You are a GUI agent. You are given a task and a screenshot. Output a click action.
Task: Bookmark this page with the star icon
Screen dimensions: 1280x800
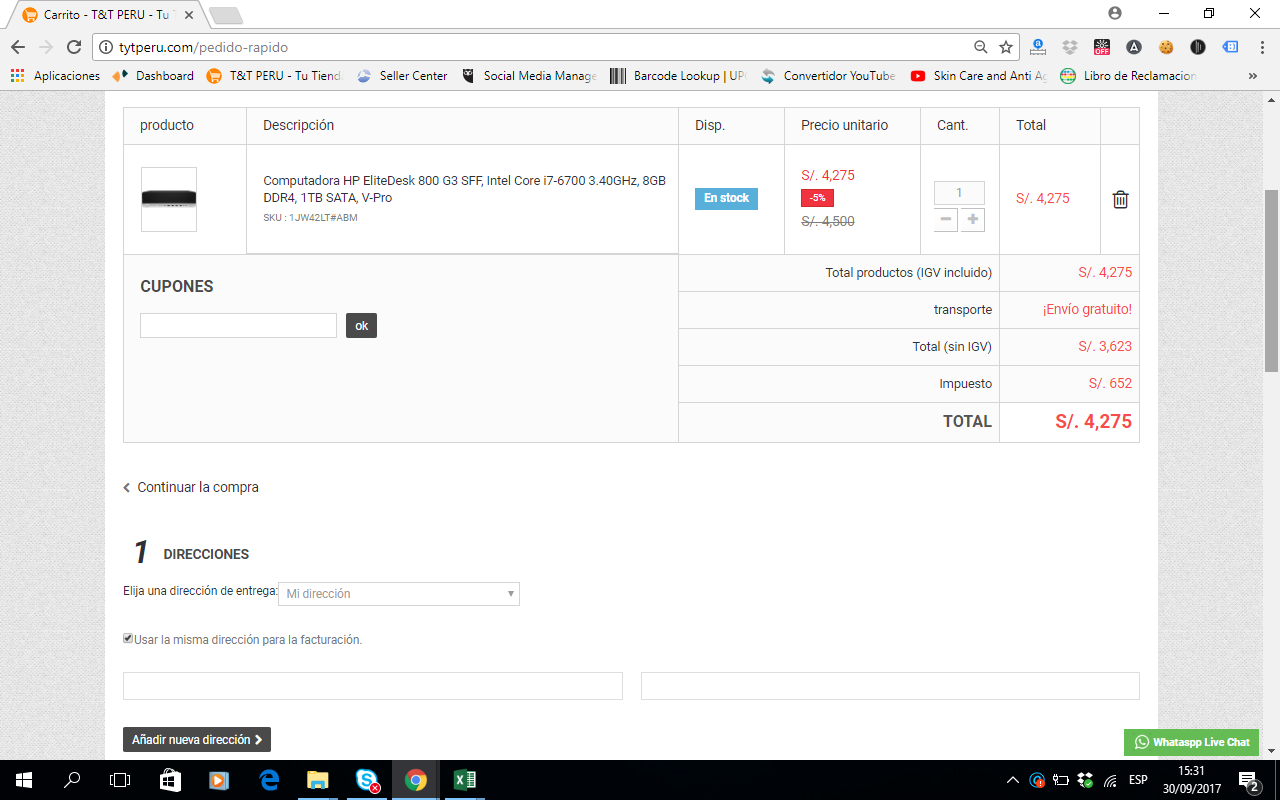1006,47
